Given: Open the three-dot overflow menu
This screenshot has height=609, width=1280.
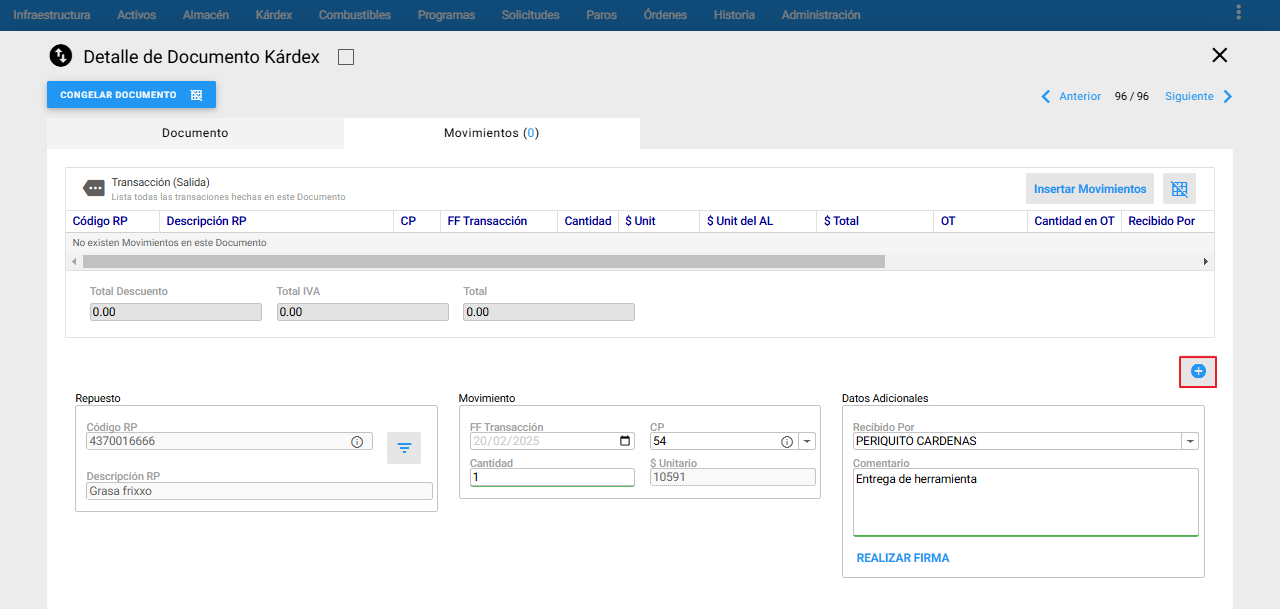Looking at the screenshot, I should point(1239,13).
